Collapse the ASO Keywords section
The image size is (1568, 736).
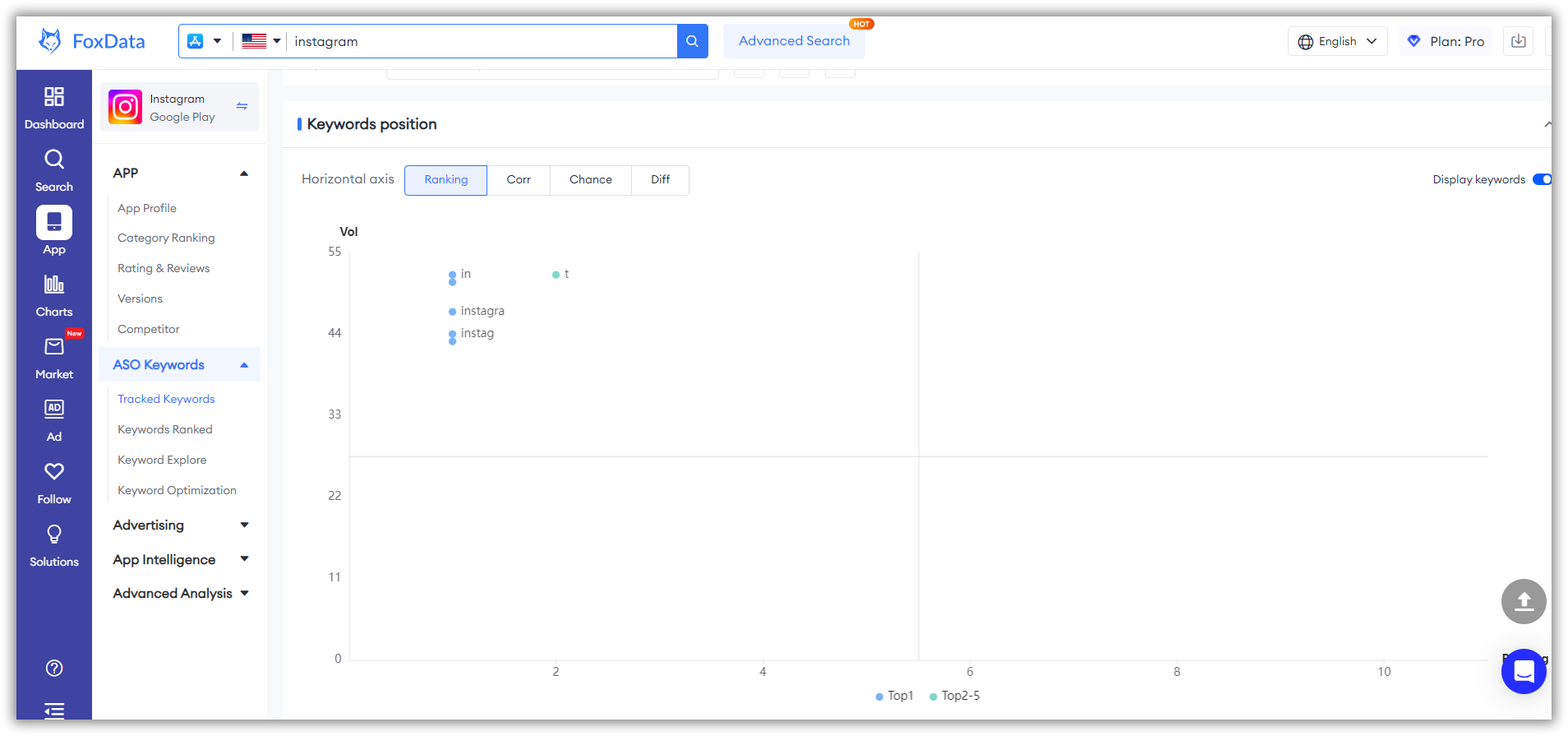(x=244, y=365)
